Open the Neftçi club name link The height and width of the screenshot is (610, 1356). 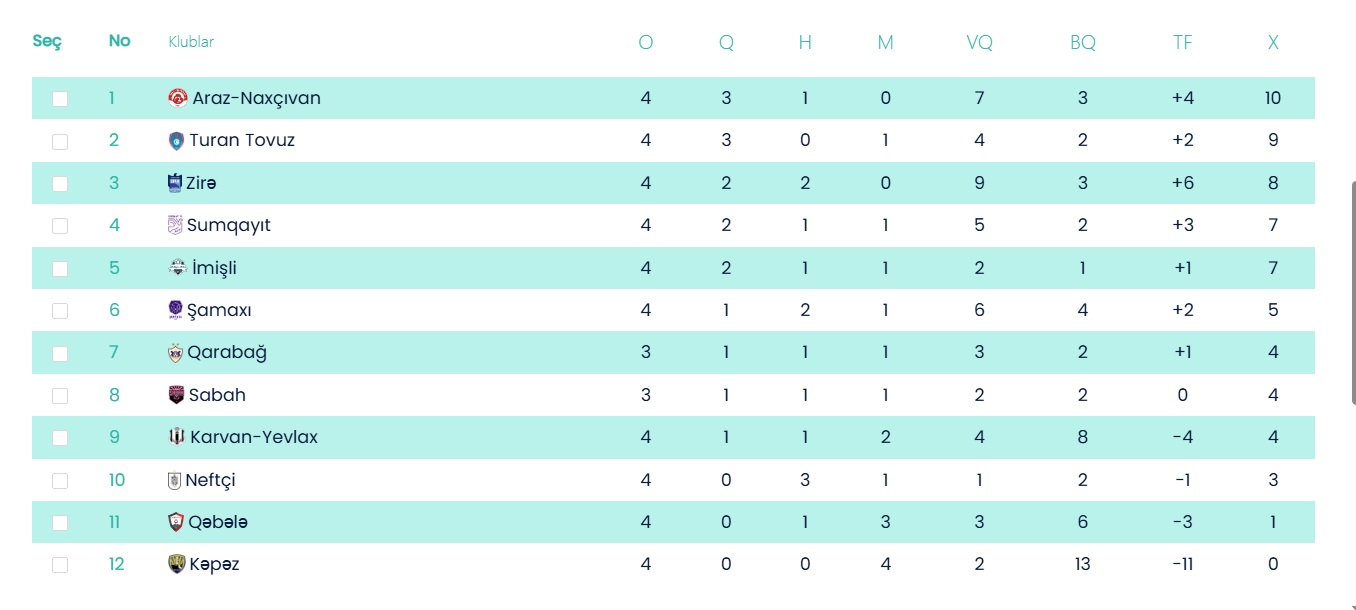[210, 480]
